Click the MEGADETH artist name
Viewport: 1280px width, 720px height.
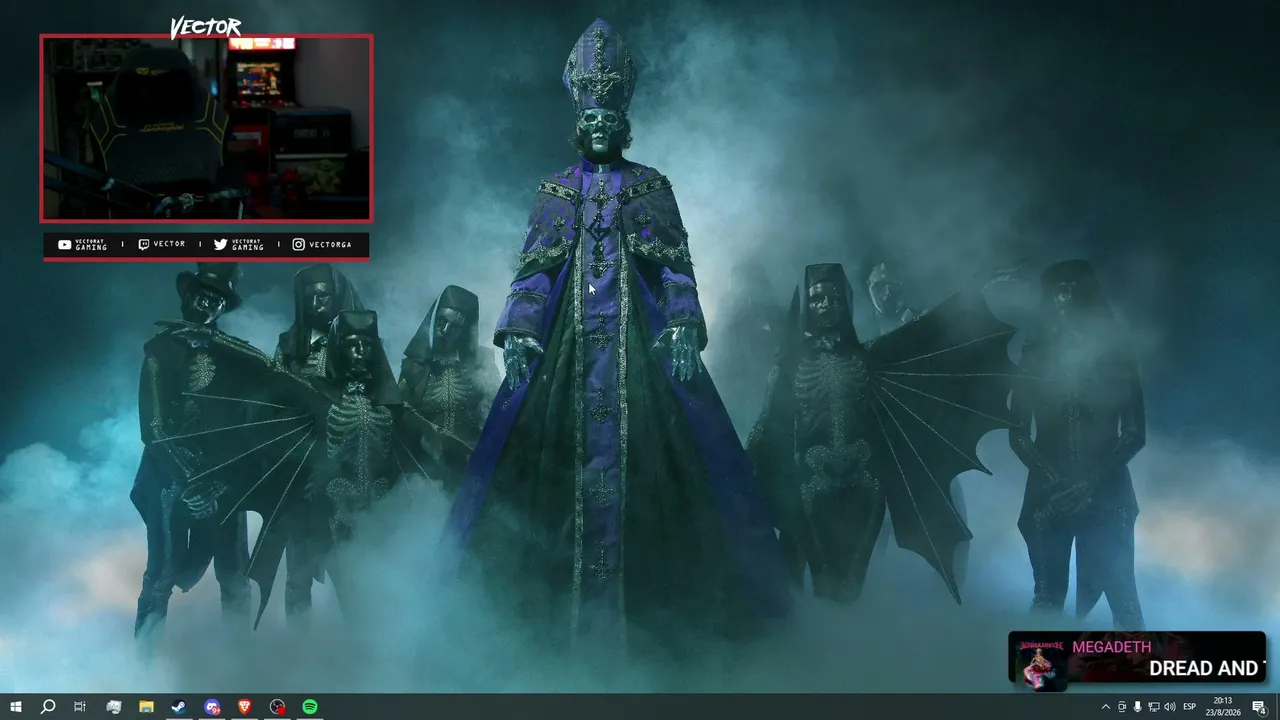(x=1111, y=647)
